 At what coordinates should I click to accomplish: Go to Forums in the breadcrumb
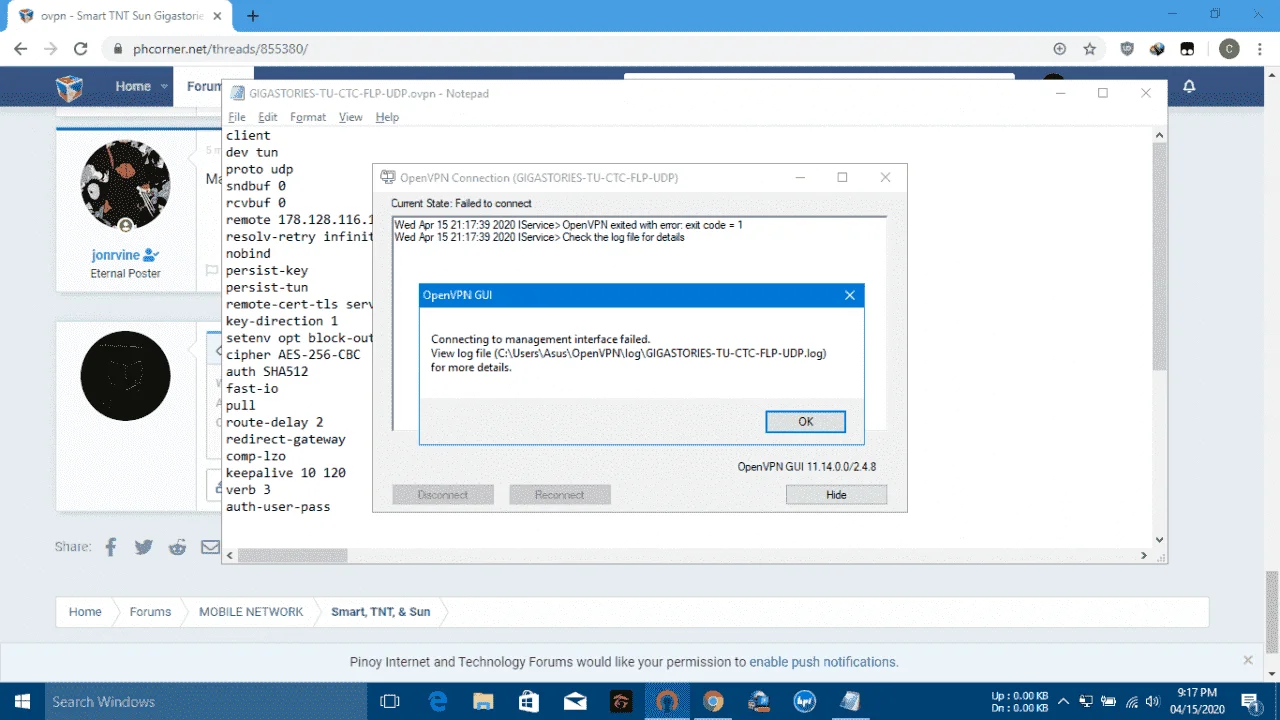tap(150, 611)
